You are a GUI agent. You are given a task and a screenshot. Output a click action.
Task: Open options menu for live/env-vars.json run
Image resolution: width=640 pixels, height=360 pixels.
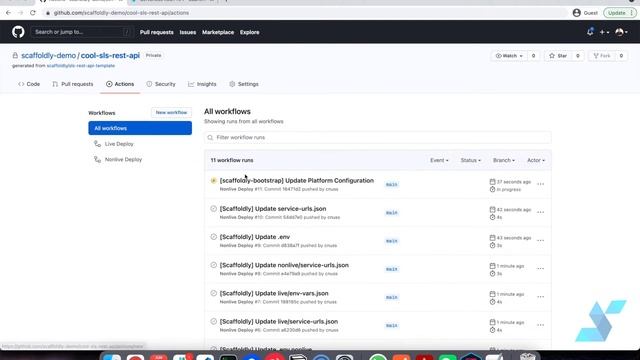click(x=540, y=297)
